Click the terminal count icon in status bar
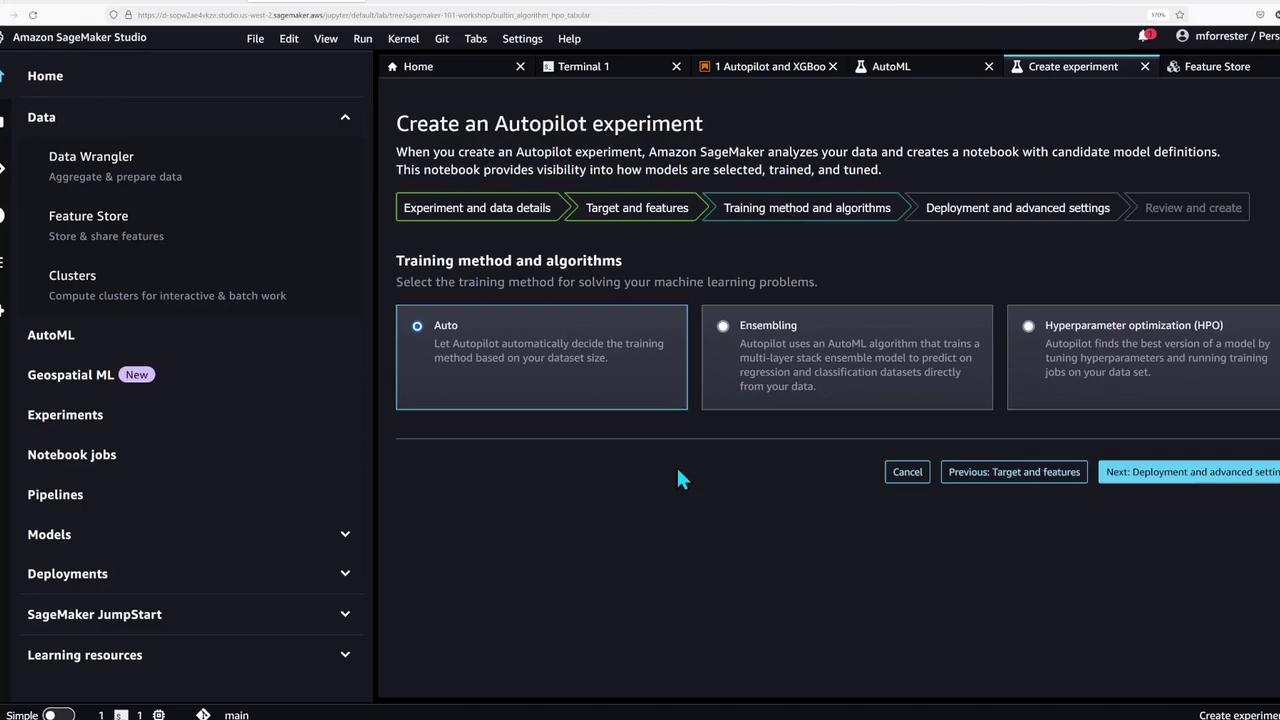This screenshot has height=720, width=1280. pyautogui.click(x=120, y=714)
